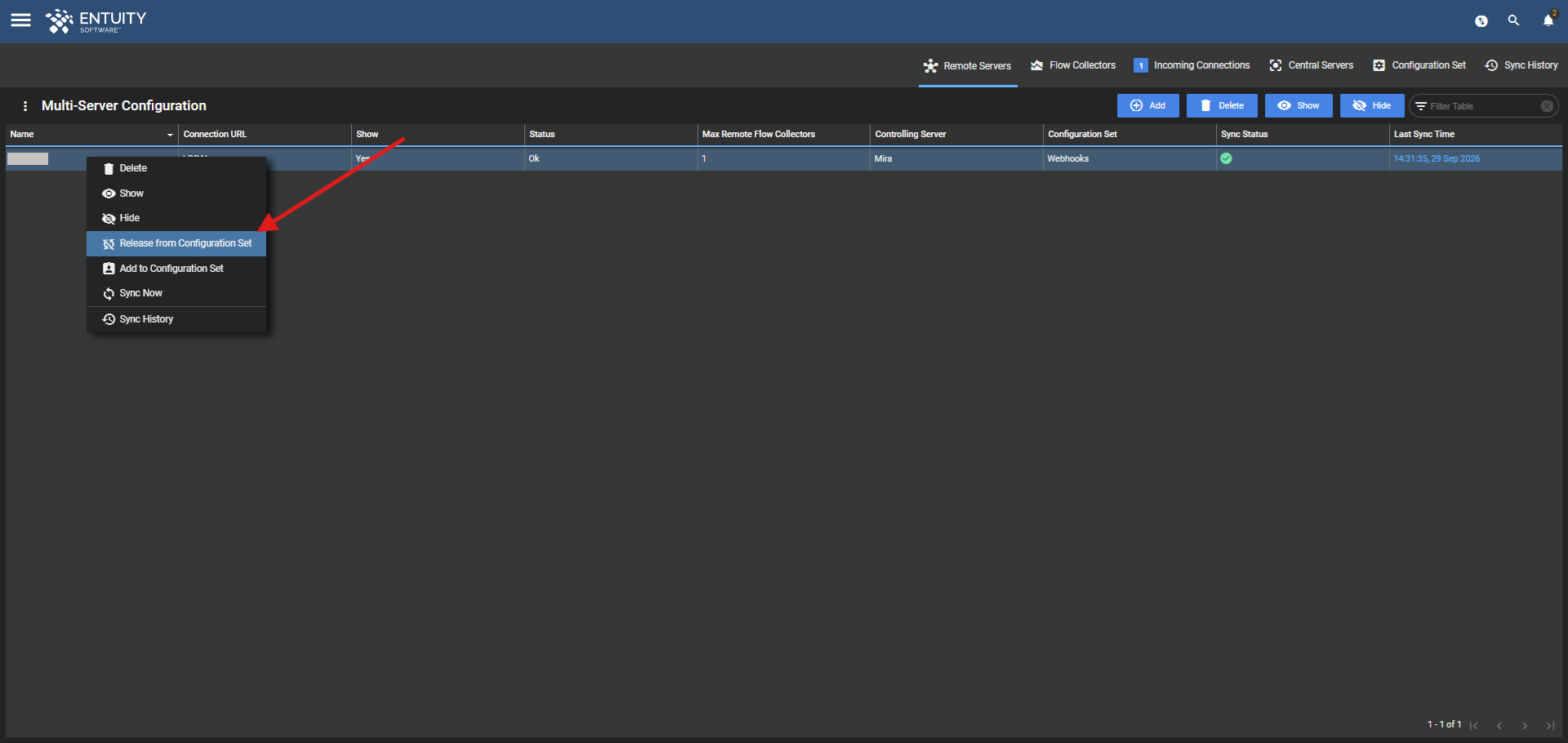The width and height of the screenshot is (1568, 743).
Task: Click the Show toolbar button
Action: click(x=1298, y=106)
